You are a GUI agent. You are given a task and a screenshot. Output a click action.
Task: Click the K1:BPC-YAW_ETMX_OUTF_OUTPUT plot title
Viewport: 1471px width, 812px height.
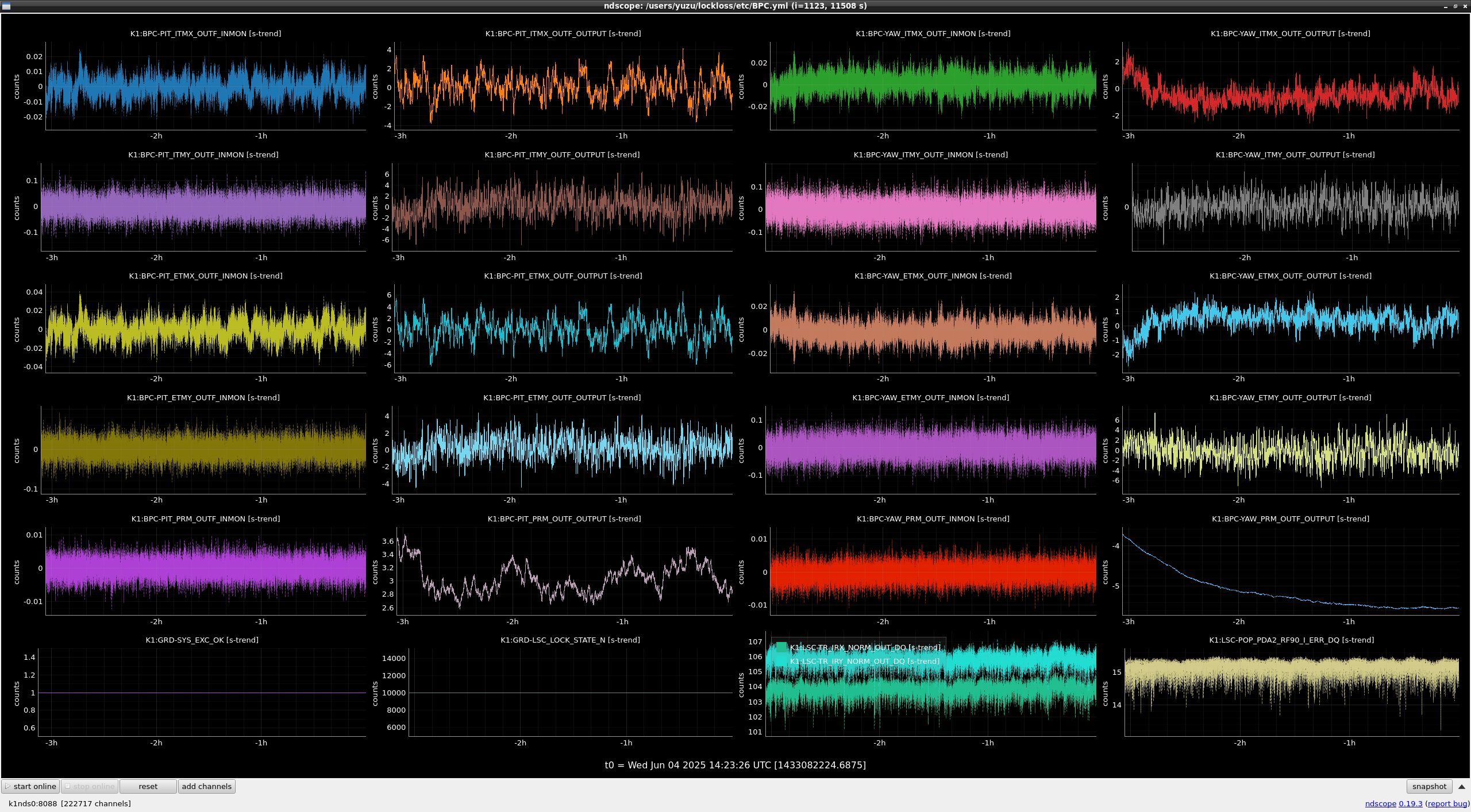coord(1290,276)
